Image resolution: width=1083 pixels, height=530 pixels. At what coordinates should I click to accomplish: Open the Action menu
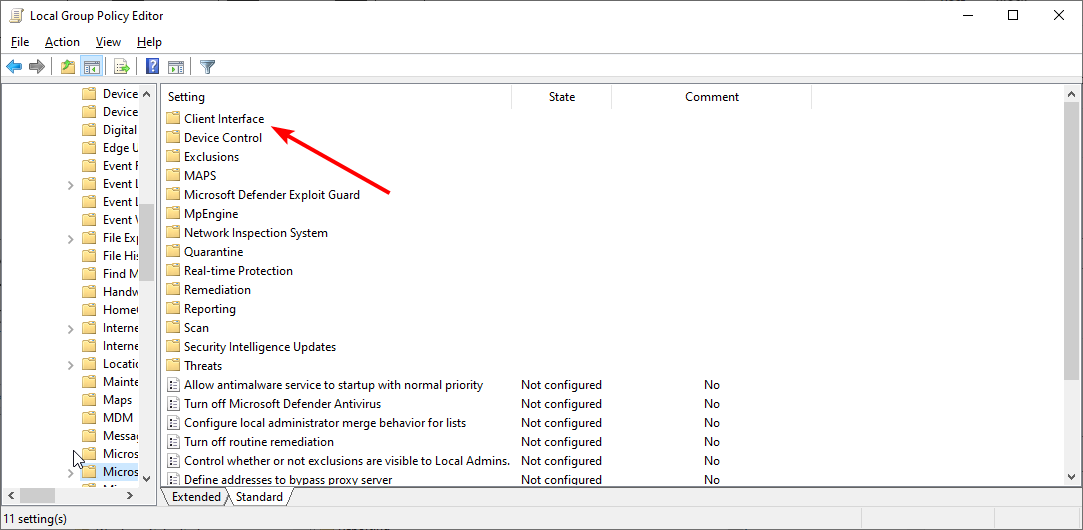click(x=62, y=42)
